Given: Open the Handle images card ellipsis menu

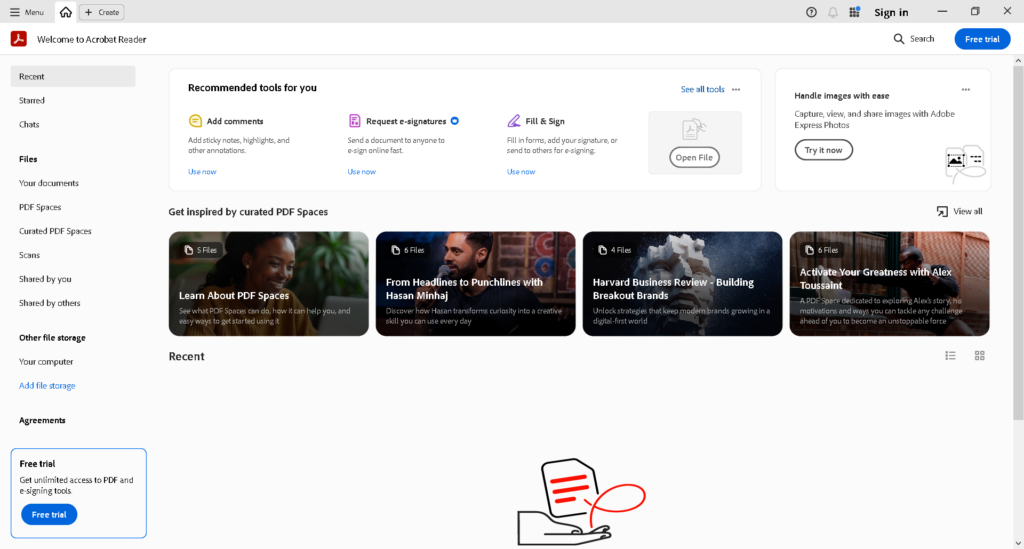Looking at the screenshot, I should coord(965,89).
